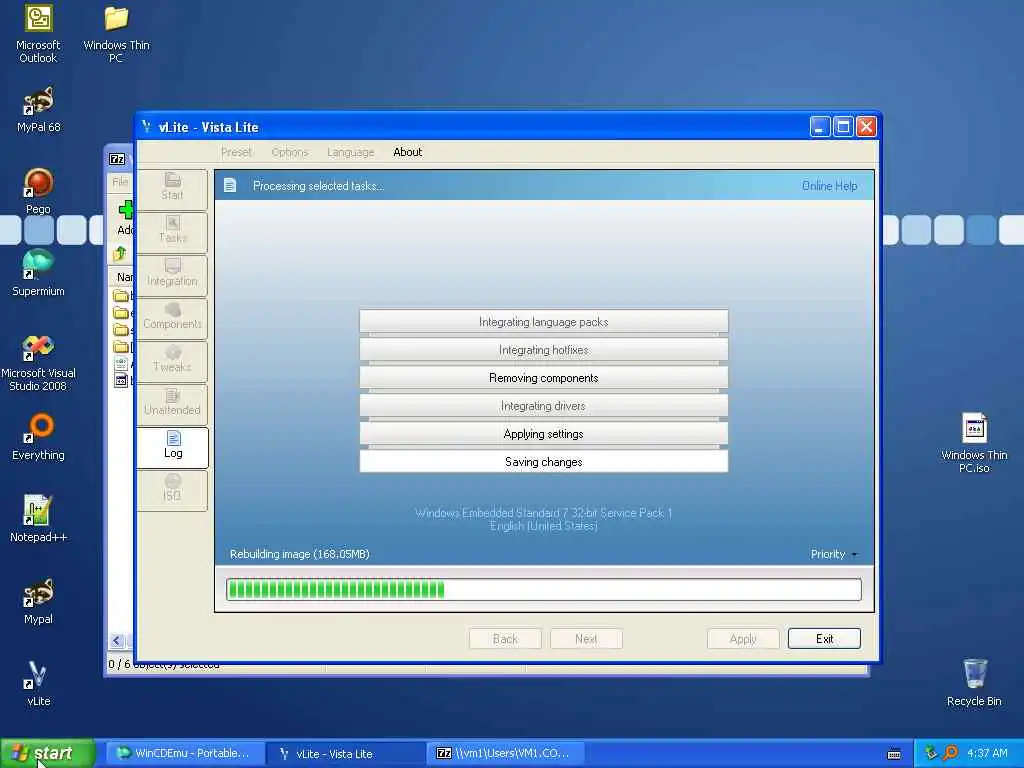Click the magnifier icon in system tray

(950, 753)
